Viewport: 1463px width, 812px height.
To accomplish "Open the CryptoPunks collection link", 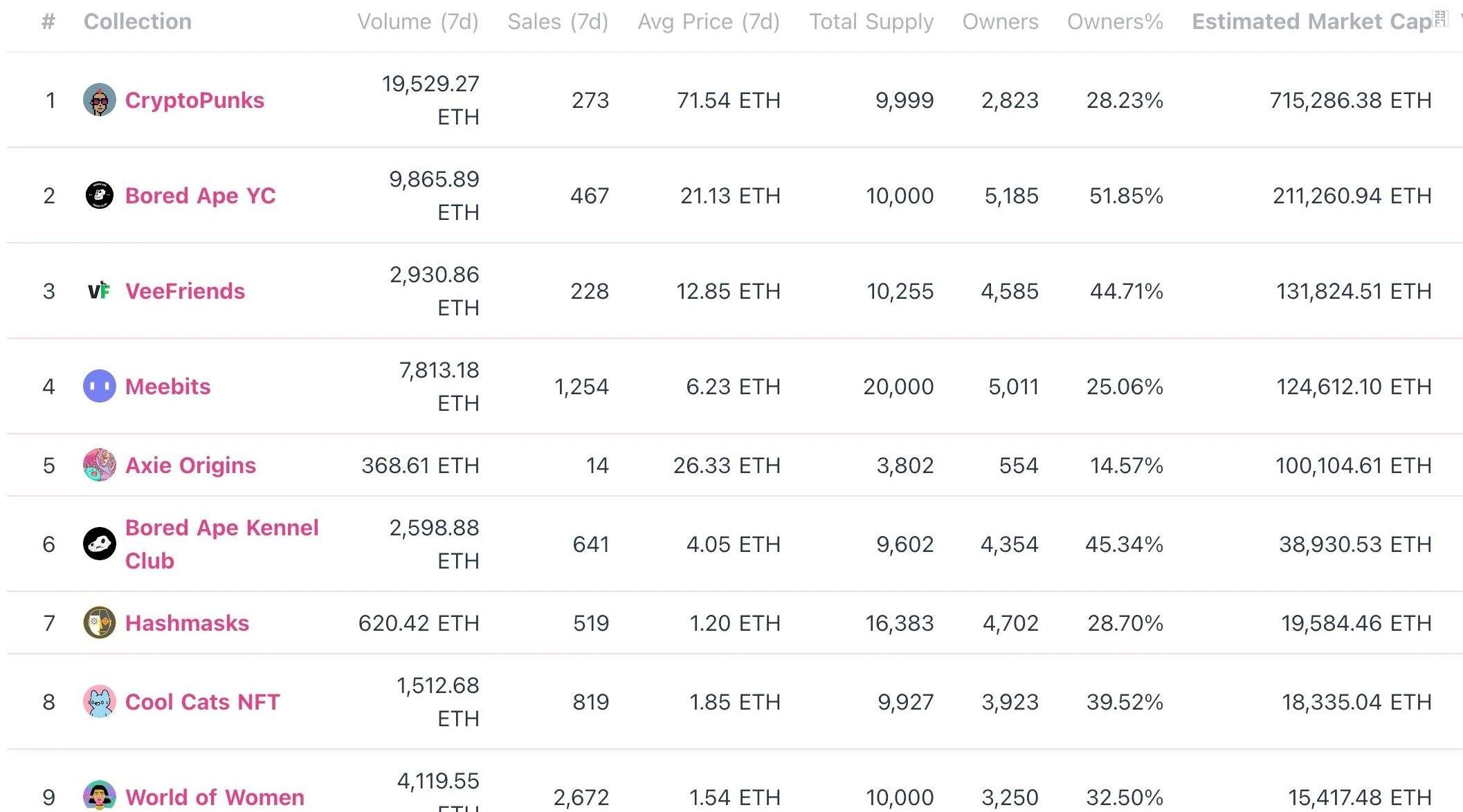I will [194, 100].
